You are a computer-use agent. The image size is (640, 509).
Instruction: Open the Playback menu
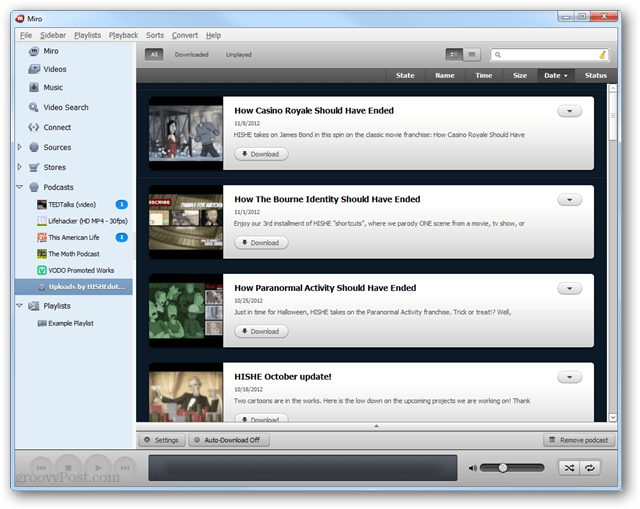point(123,35)
